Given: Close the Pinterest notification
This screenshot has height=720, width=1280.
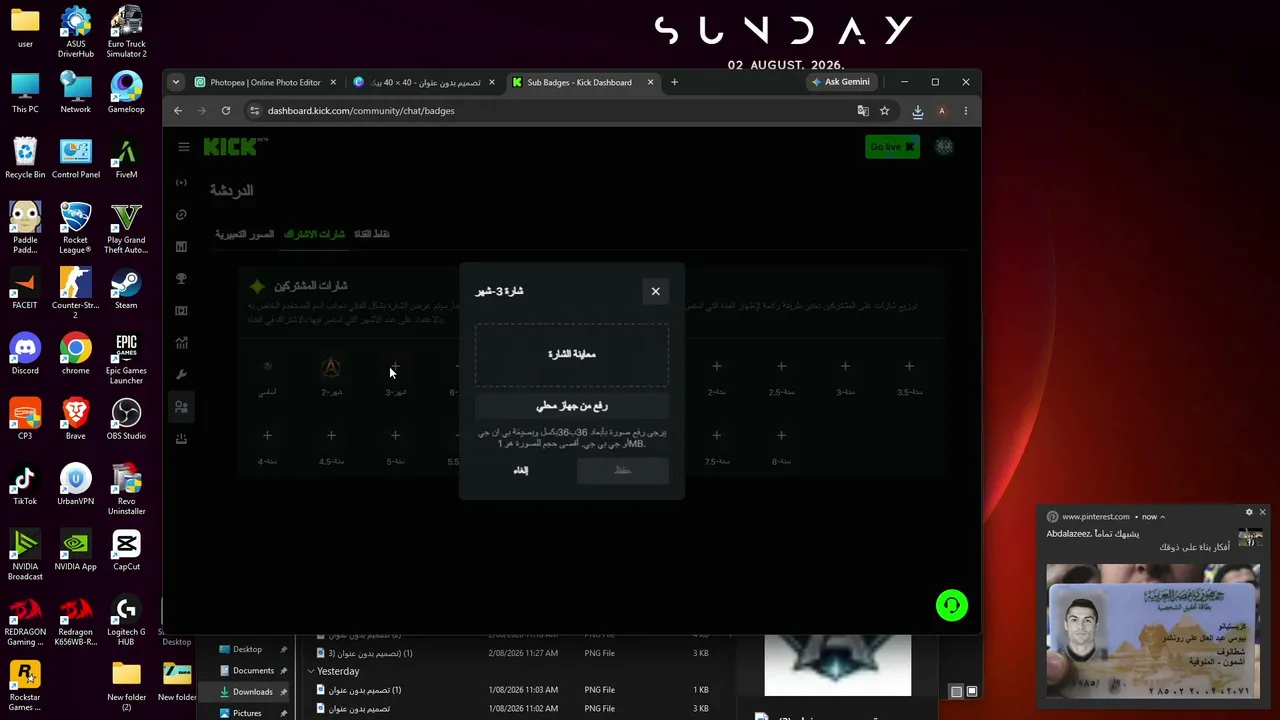Looking at the screenshot, I should [x=1262, y=512].
